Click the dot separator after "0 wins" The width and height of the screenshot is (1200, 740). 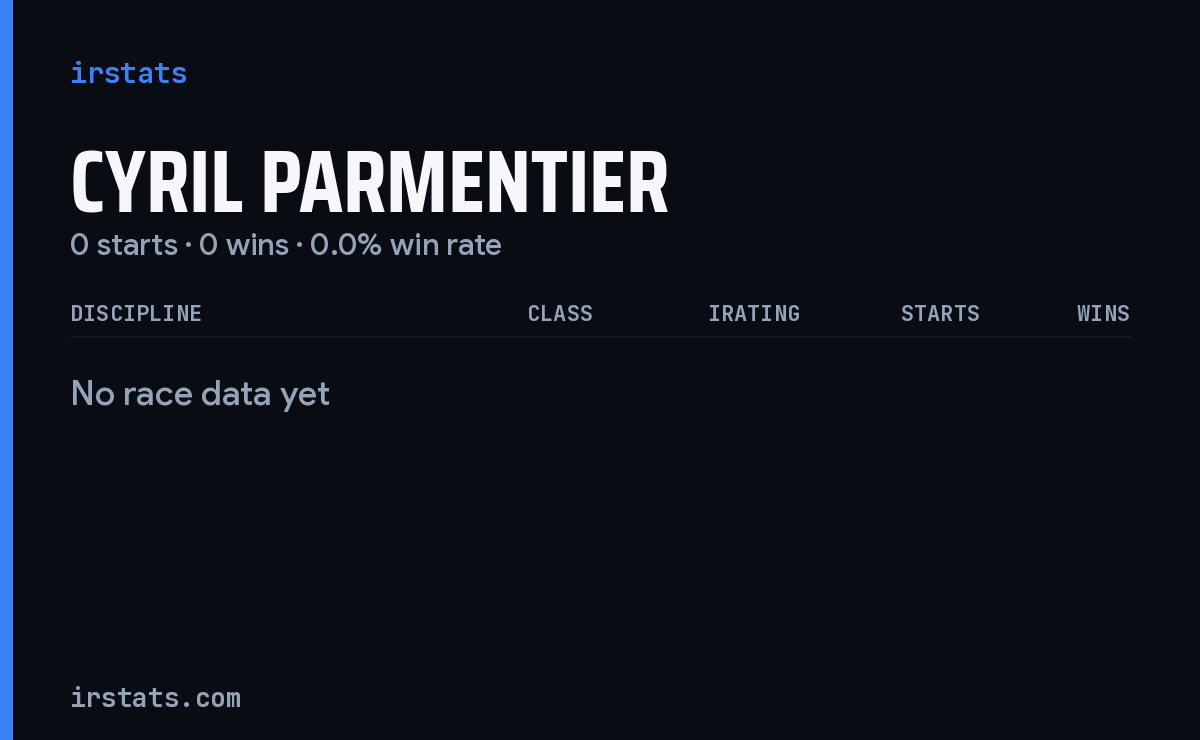(299, 246)
